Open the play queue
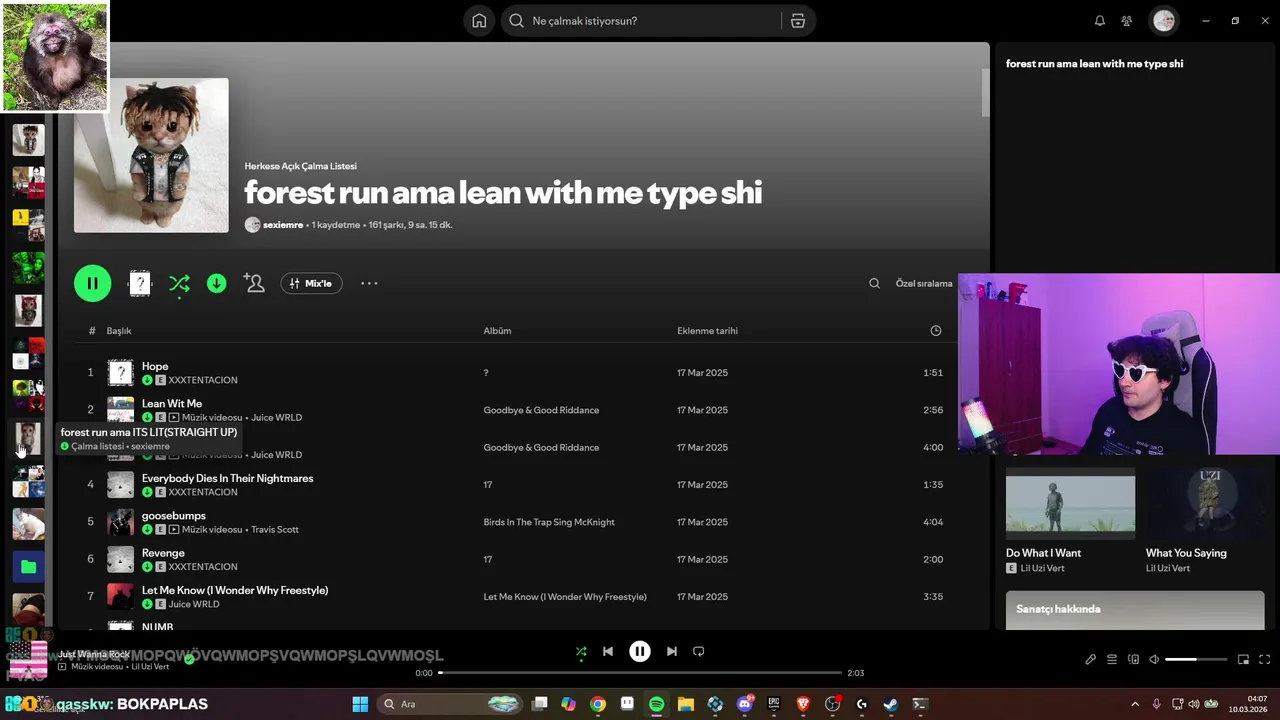 1112,660
